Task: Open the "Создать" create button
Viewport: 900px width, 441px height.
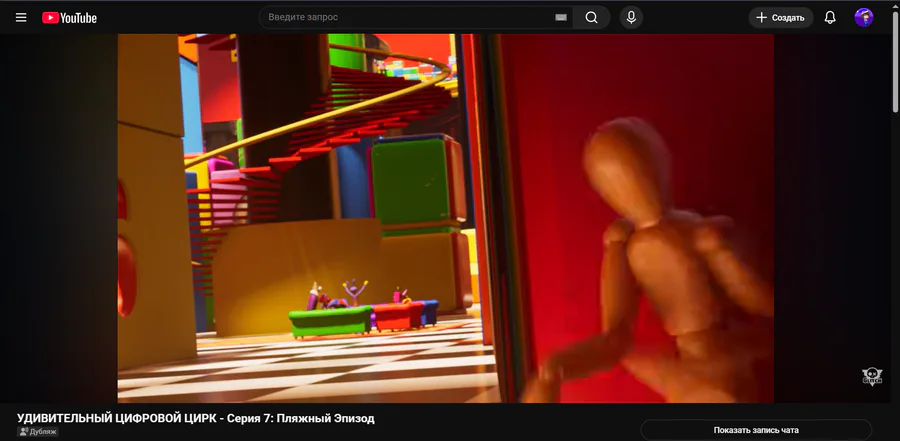Action: (x=781, y=18)
